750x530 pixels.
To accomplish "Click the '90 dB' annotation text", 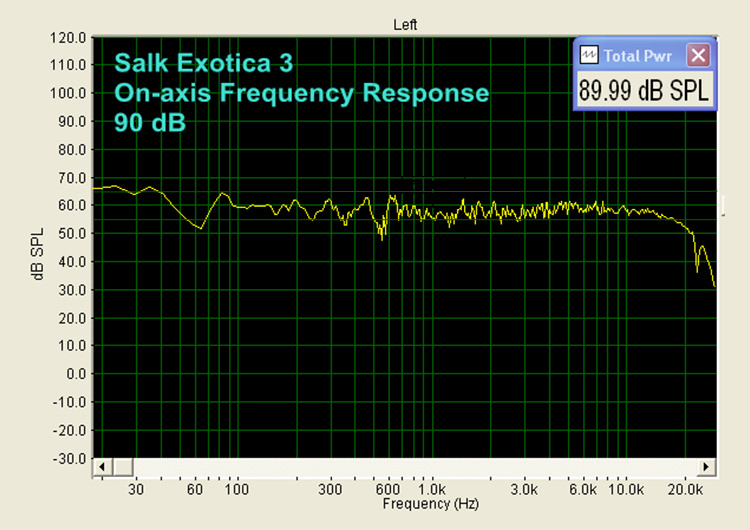I will 150,122.
